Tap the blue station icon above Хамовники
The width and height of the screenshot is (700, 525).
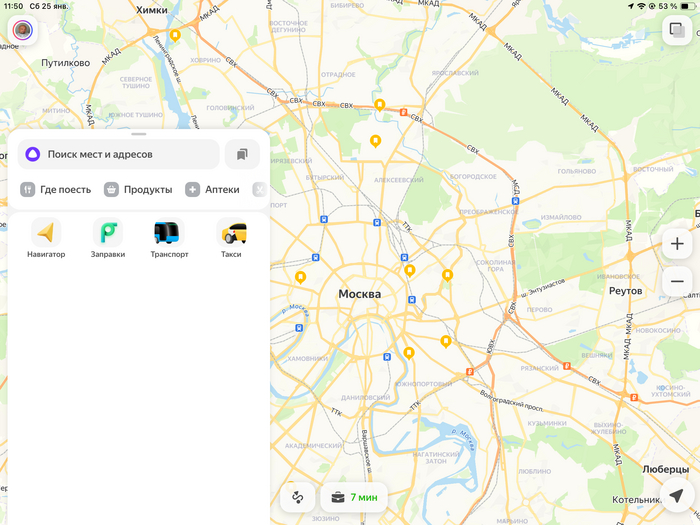pos(299,328)
